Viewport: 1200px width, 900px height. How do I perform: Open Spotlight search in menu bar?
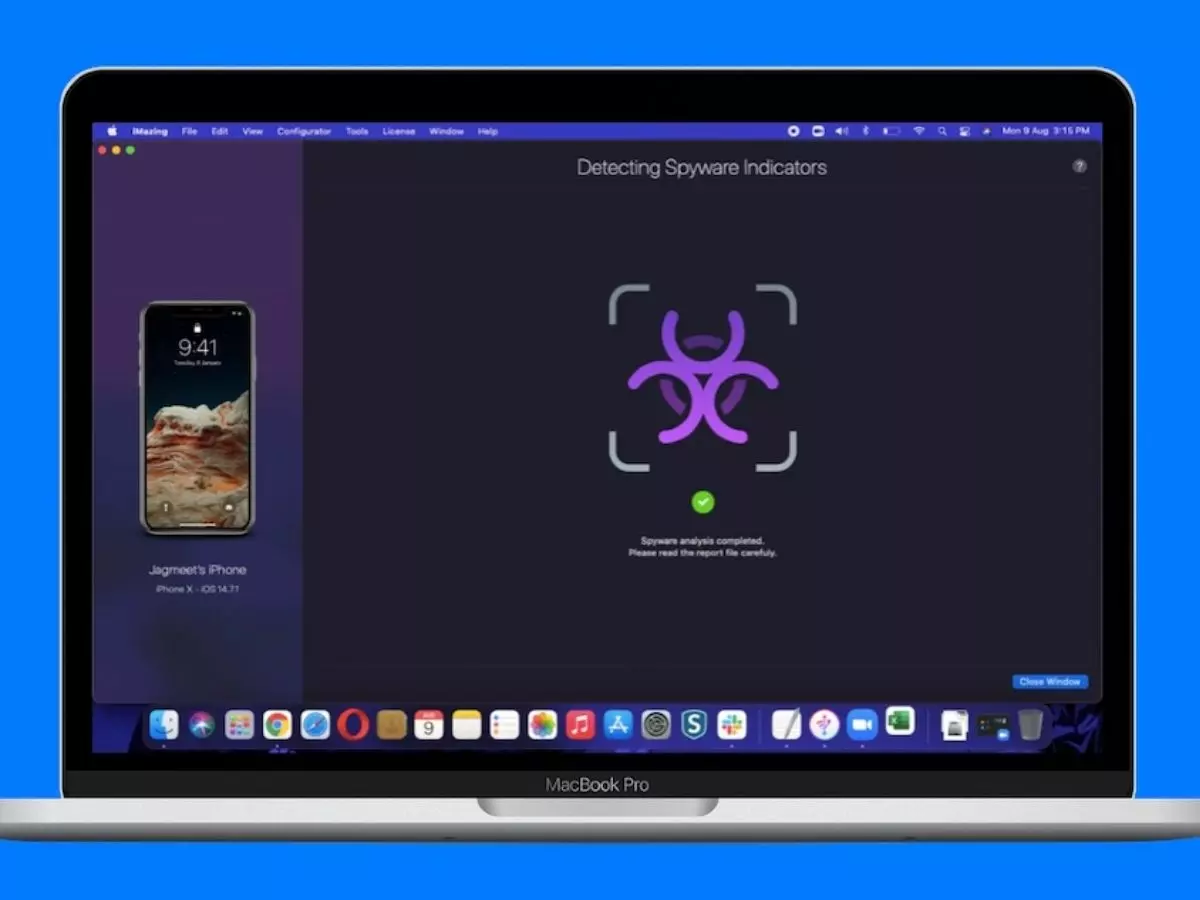click(x=942, y=132)
